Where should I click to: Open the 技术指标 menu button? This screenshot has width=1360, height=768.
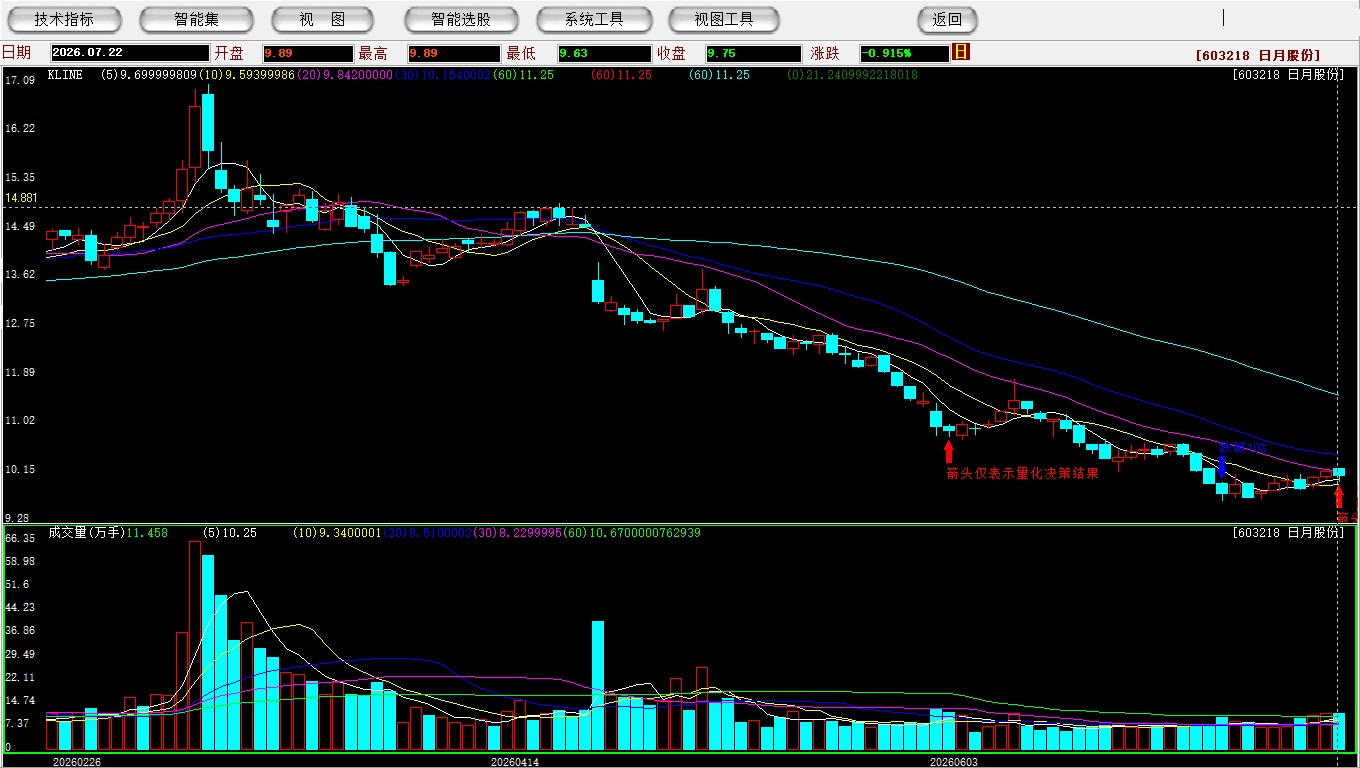[x=64, y=19]
